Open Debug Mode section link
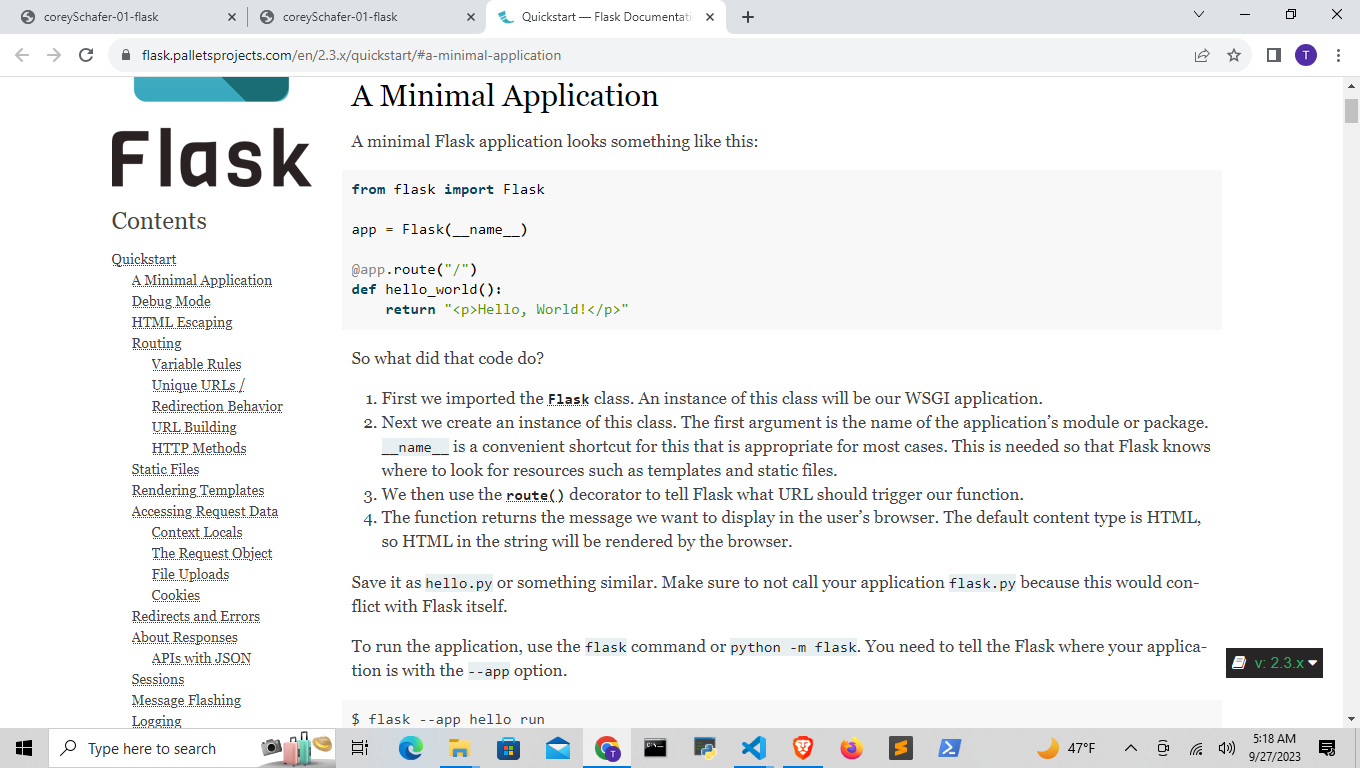This screenshot has width=1360, height=768. [x=171, y=302]
